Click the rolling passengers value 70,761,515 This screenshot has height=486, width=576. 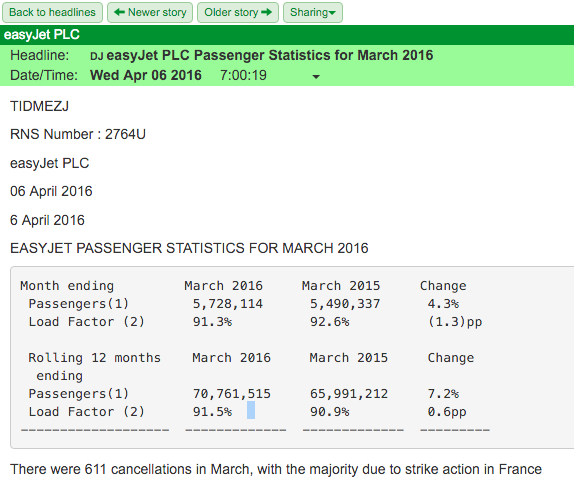point(231,394)
